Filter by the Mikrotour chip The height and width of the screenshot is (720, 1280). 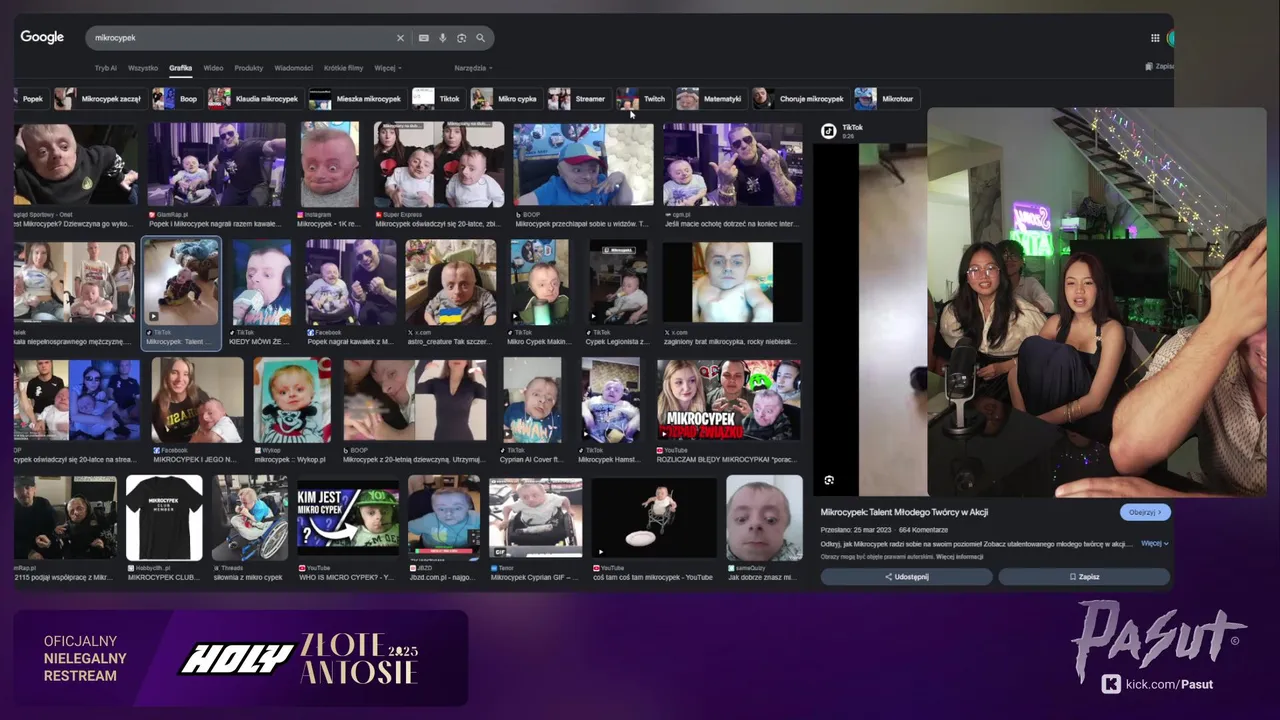tap(886, 99)
